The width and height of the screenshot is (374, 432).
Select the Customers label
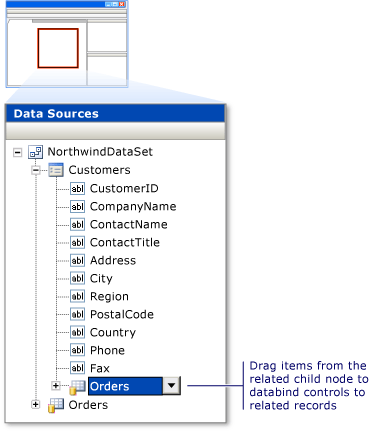[99, 170]
